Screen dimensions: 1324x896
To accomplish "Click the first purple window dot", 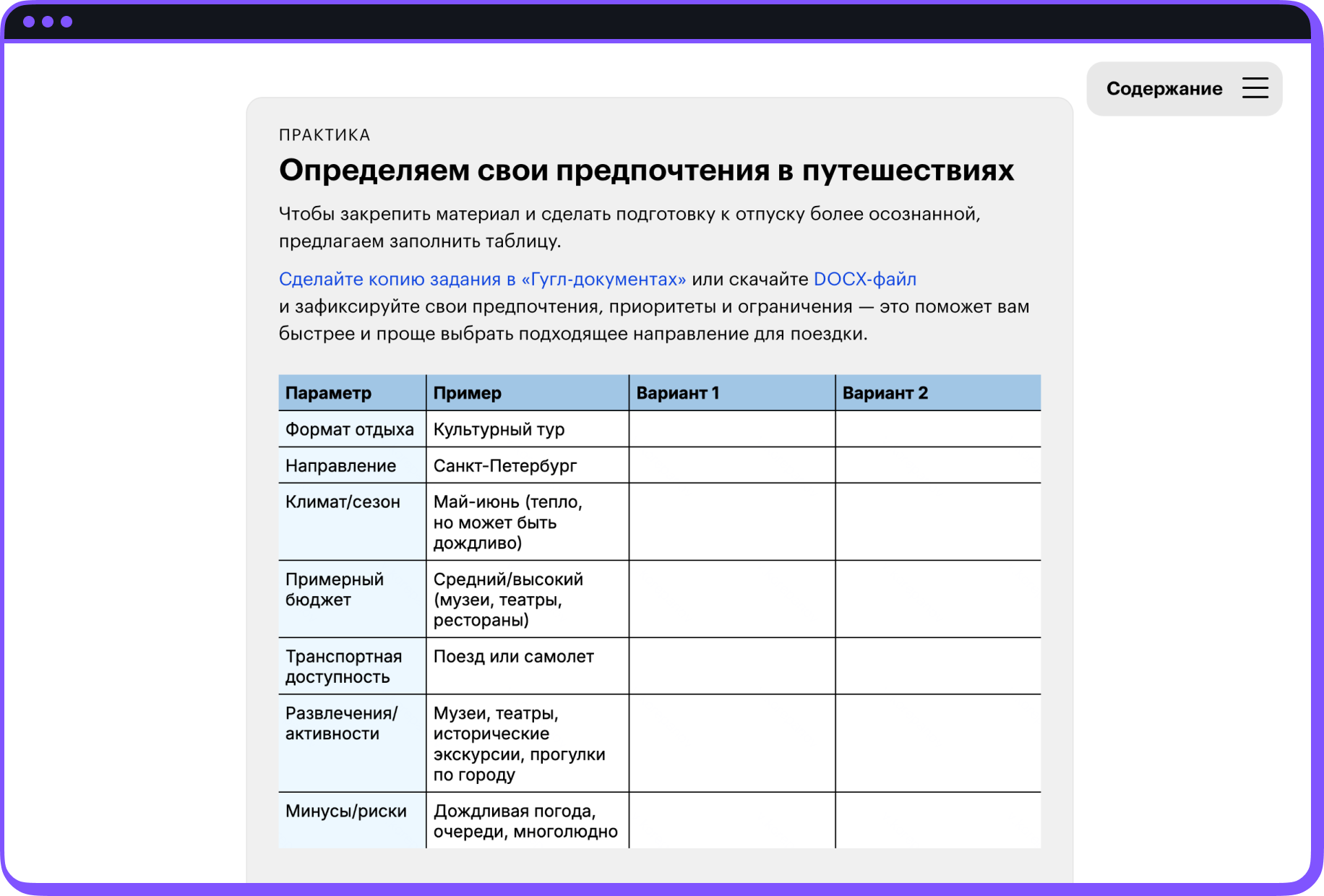I will (28, 21).
